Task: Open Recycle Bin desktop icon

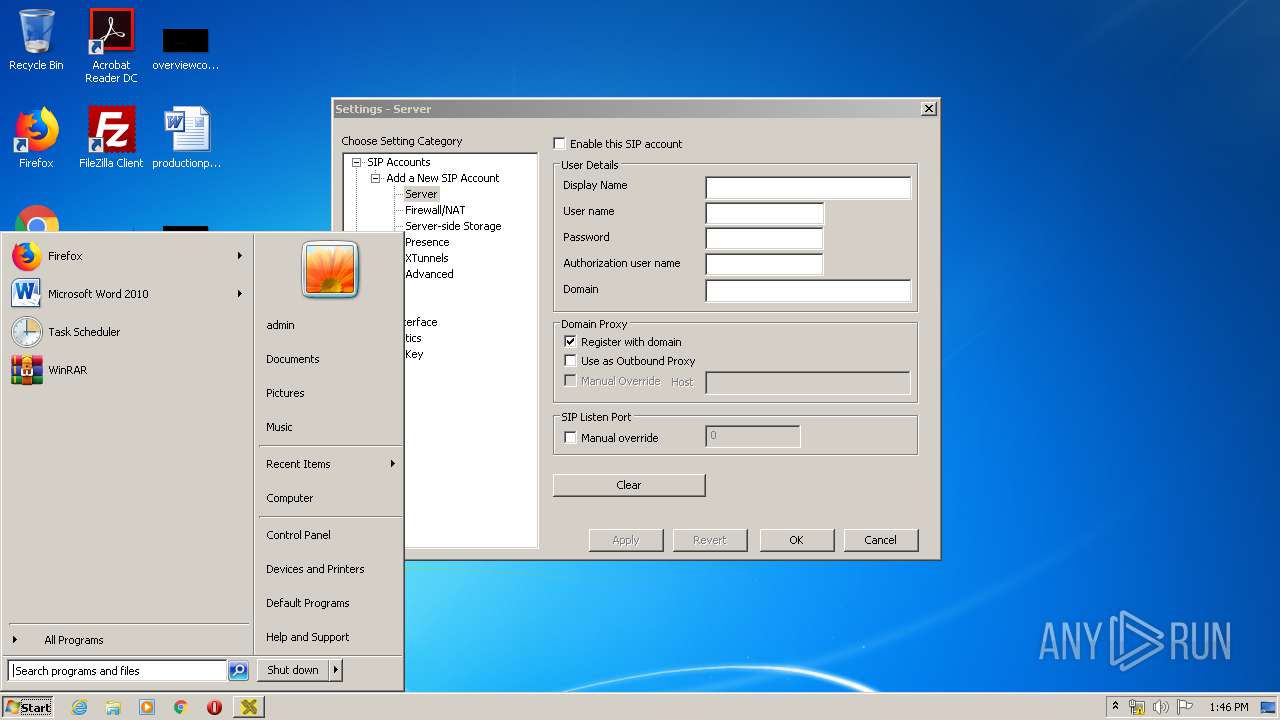Action: [36, 42]
